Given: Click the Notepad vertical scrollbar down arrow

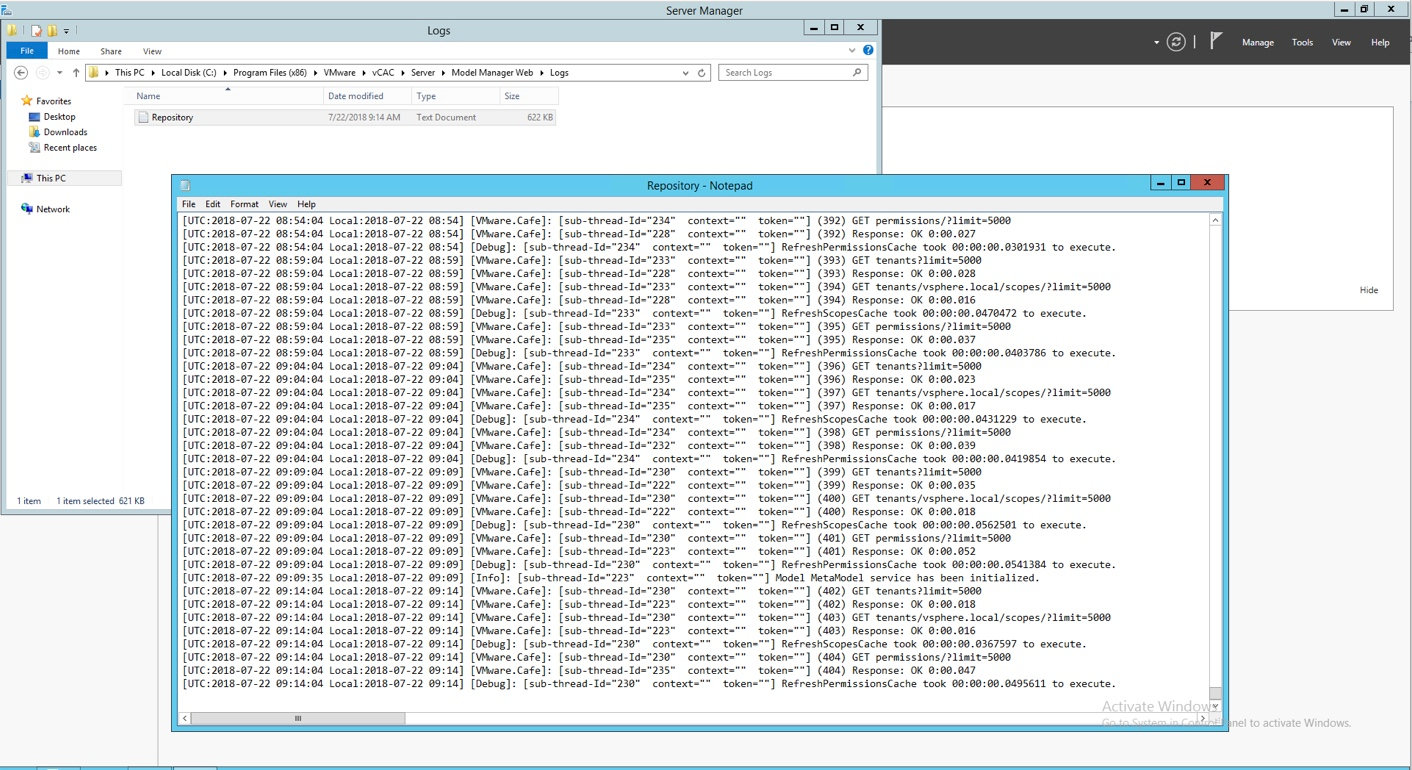Looking at the screenshot, I should click(1215, 705).
